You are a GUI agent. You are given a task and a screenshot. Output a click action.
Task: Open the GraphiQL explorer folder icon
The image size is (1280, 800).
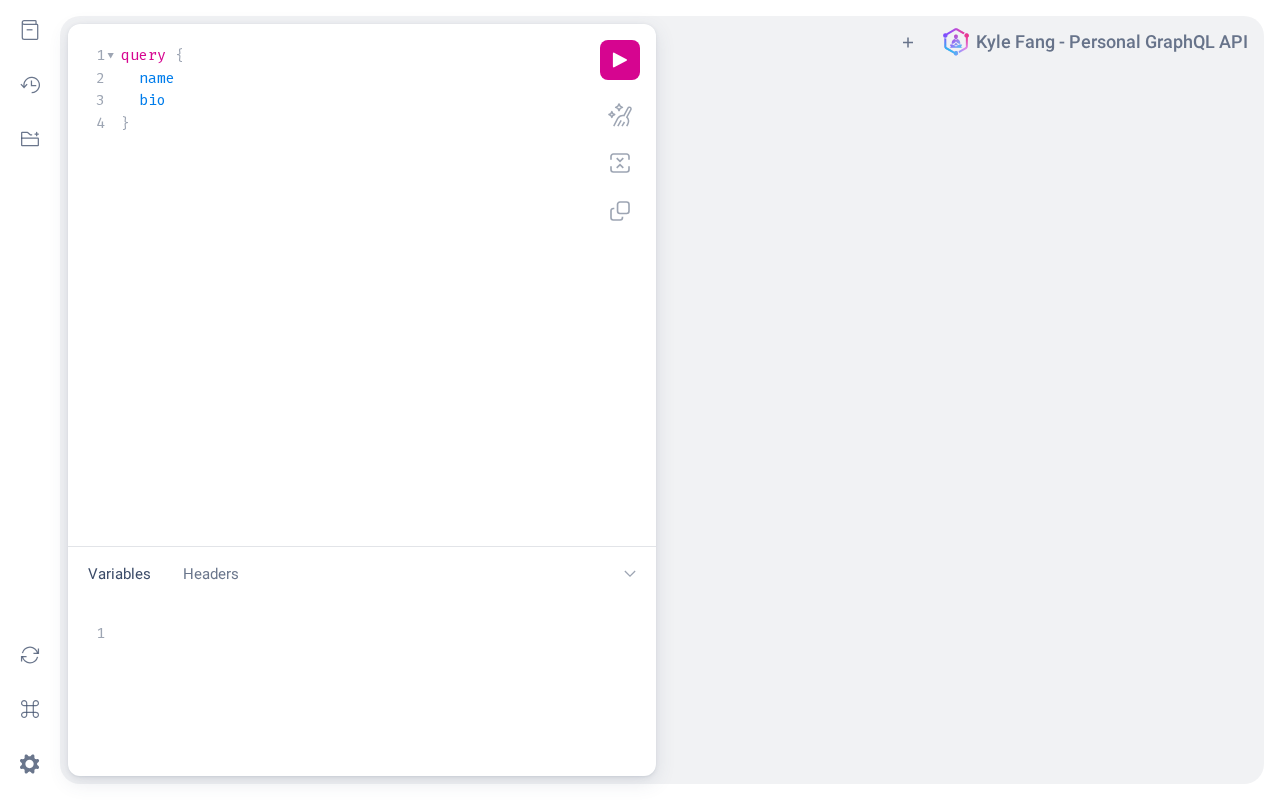point(30,138)
